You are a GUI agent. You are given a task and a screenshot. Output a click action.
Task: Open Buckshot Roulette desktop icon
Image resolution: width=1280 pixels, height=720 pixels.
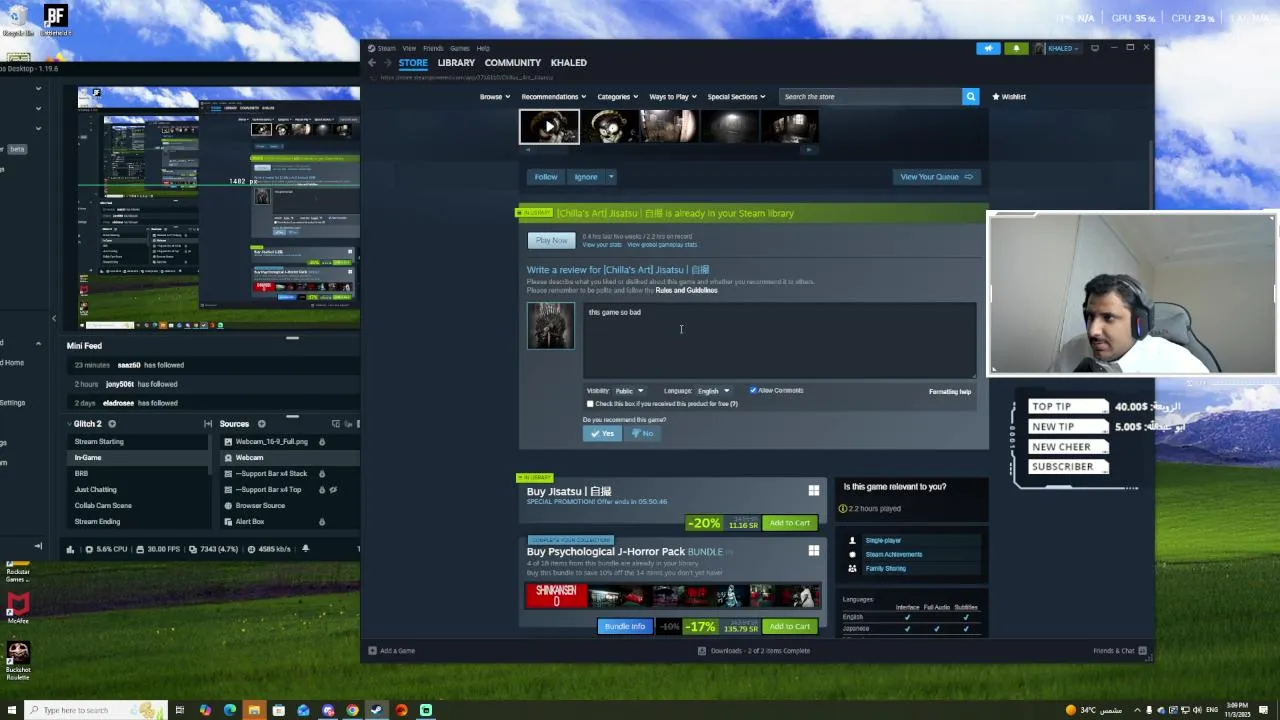coord(17,660)
